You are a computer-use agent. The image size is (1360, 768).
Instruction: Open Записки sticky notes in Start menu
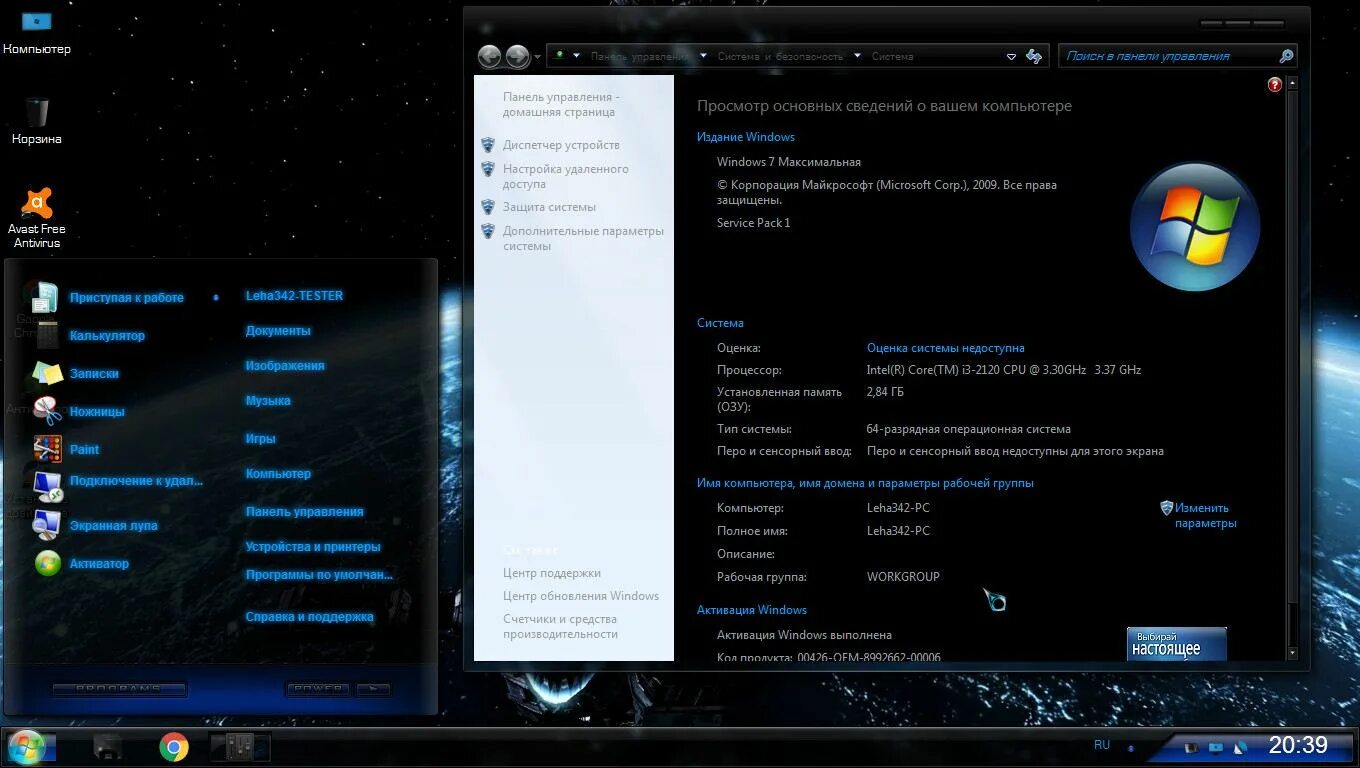(94, 373)
